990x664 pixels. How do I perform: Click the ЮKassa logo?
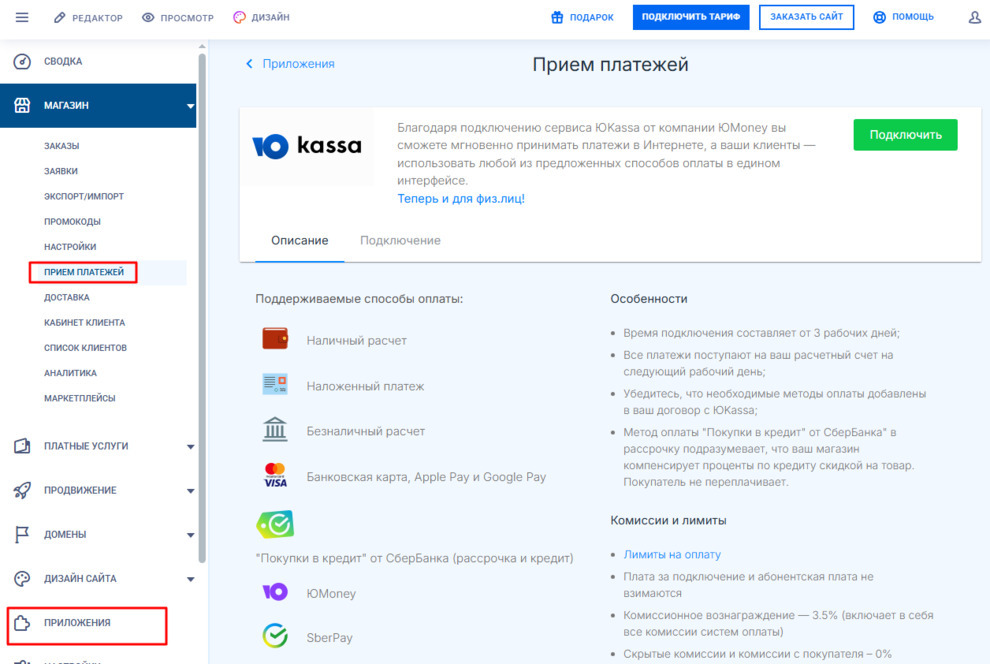pyautogui.click(x=307, y=146)
